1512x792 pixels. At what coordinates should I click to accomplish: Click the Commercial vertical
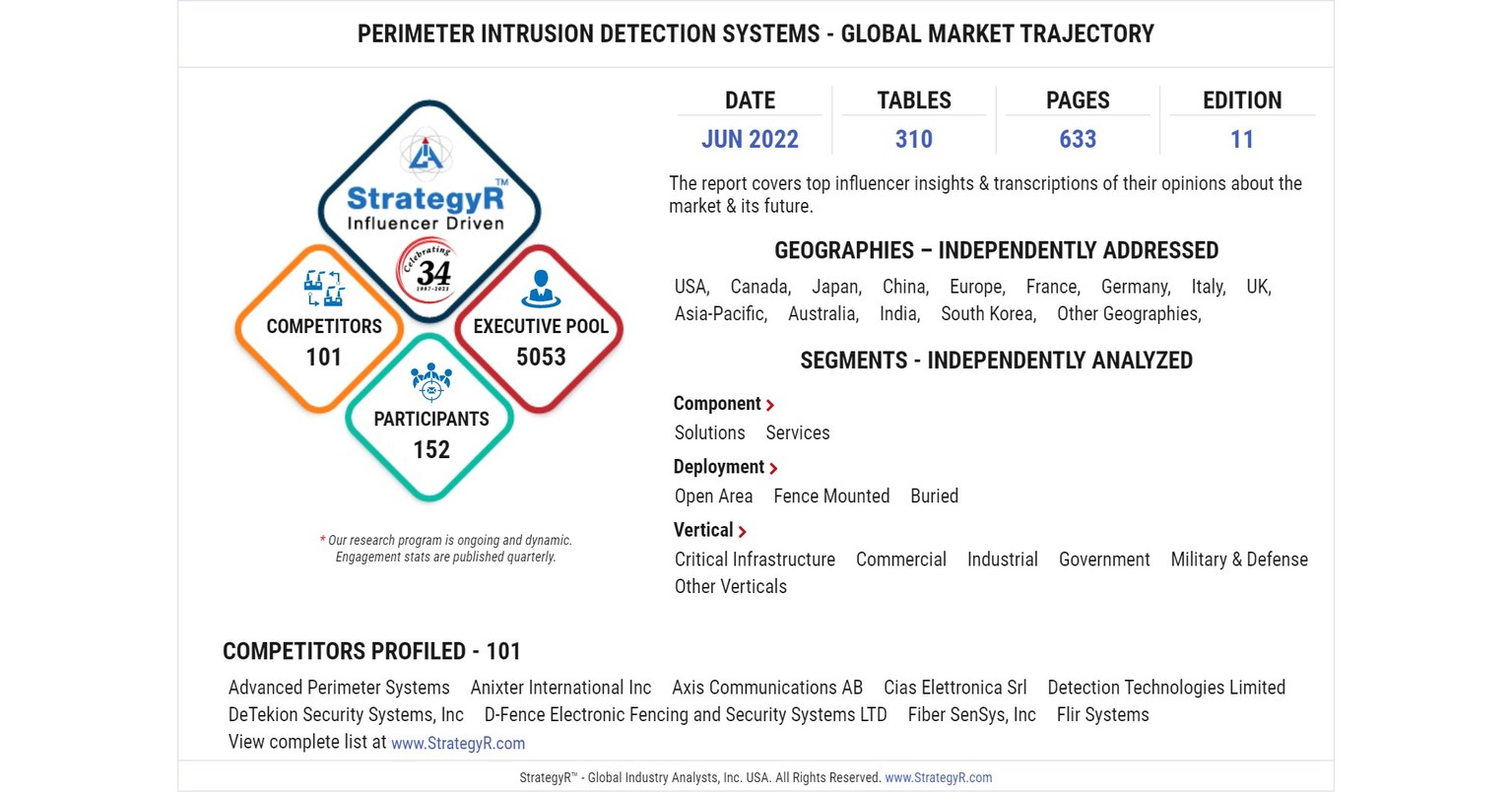pyautogui.click(x=901, y=559)
